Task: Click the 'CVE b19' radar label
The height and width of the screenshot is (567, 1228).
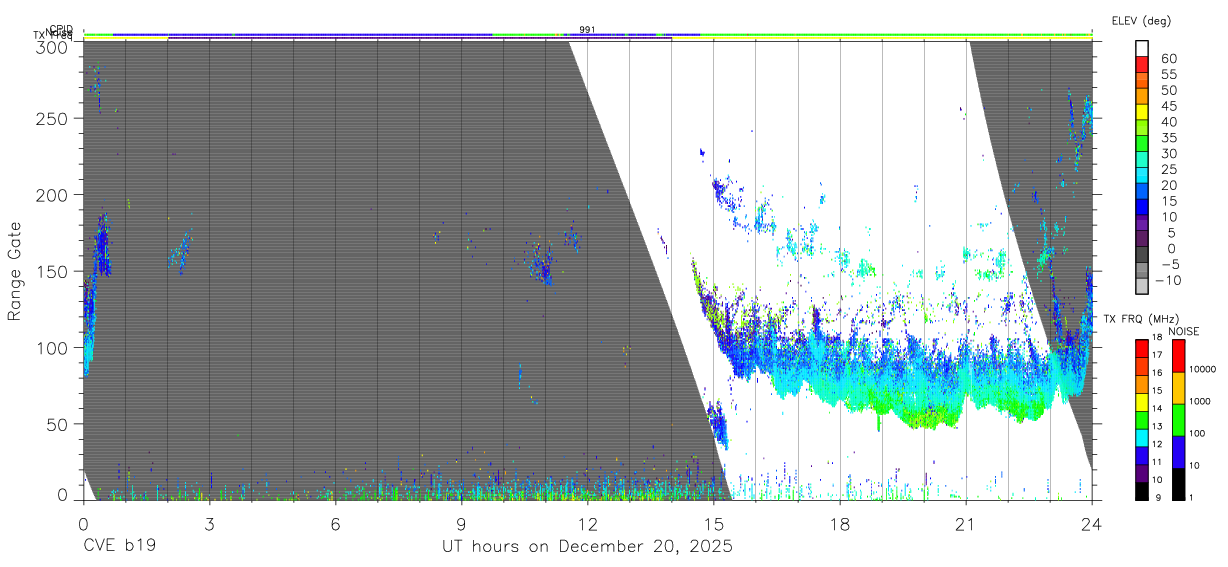Action: pos(119,547)
